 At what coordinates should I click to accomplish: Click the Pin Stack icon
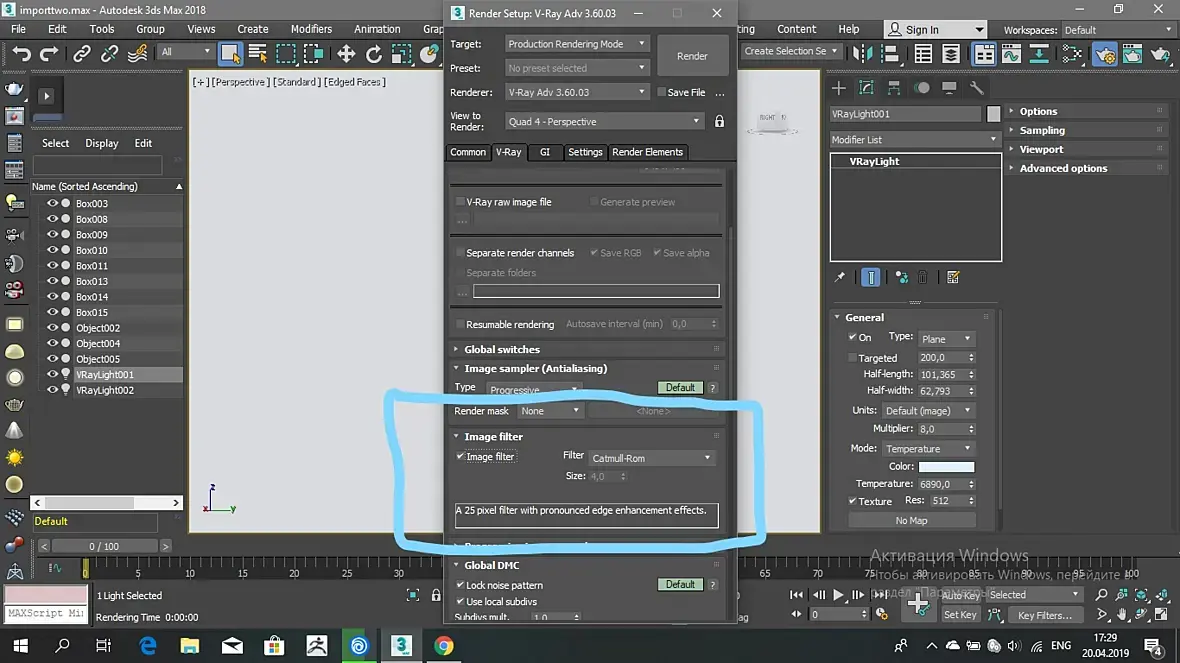(840, 278)
